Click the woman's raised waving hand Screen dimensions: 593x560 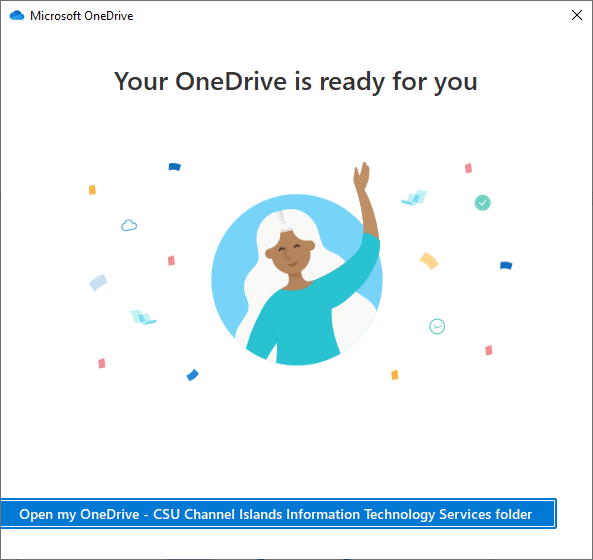coord(361,177)
